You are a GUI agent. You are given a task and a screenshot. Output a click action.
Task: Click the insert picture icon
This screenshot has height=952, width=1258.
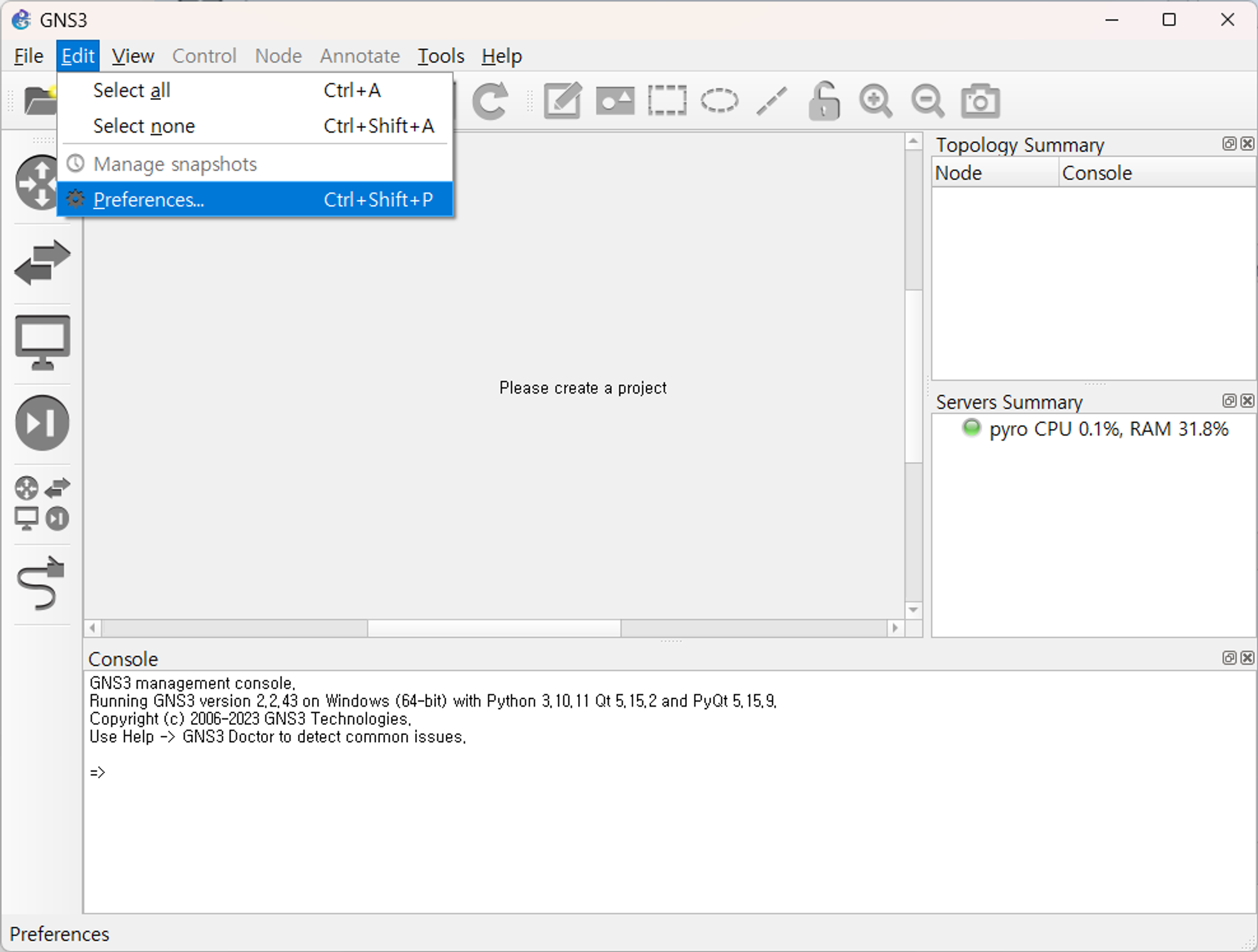(615, 101)
